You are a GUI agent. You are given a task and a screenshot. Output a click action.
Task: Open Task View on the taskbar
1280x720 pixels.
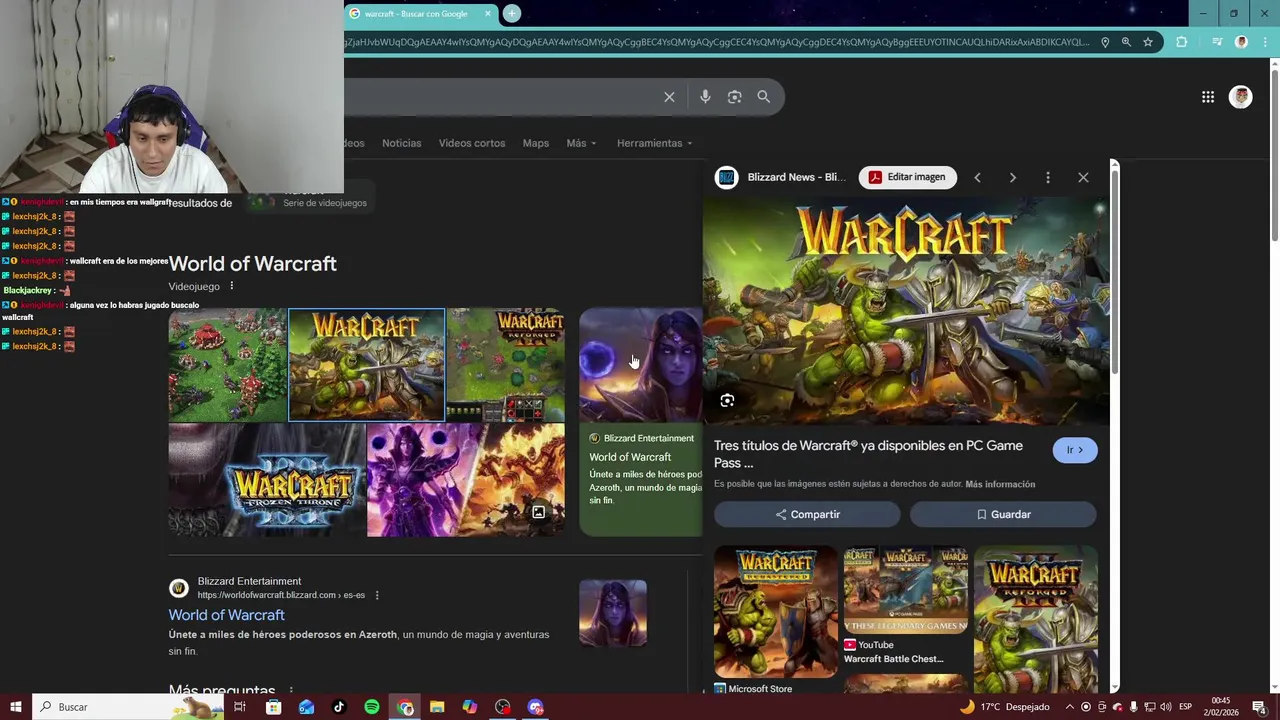pyautogui.click(x=240, y=707)
